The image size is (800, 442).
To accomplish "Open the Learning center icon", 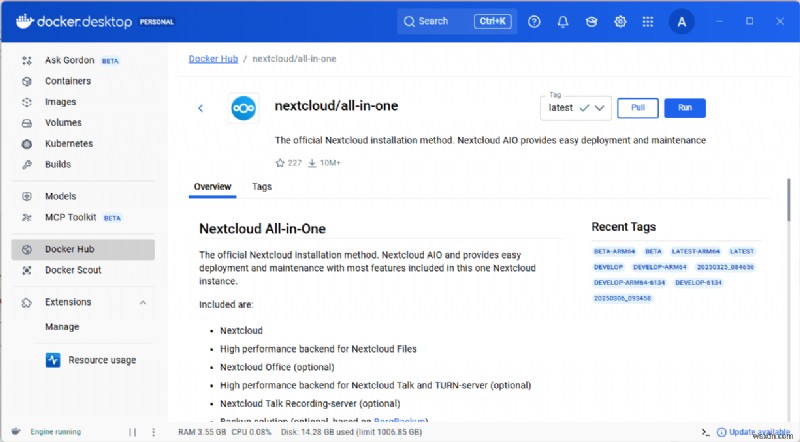I will pyautogui.click(x=591, y=21).
